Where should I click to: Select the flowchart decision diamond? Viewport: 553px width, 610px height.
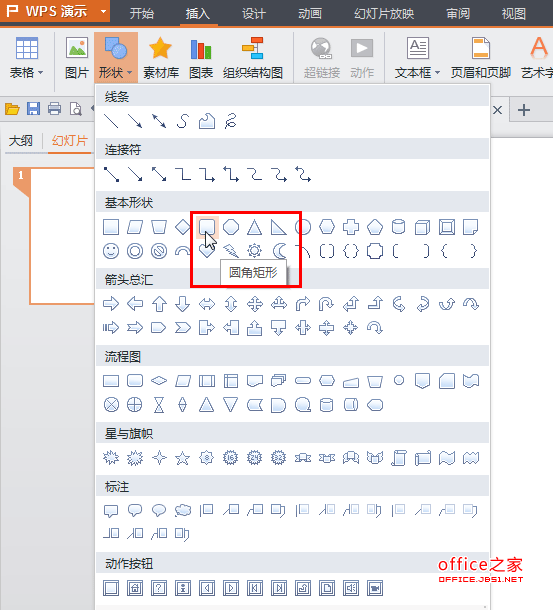pyautogui.click(x=159, y=380)
